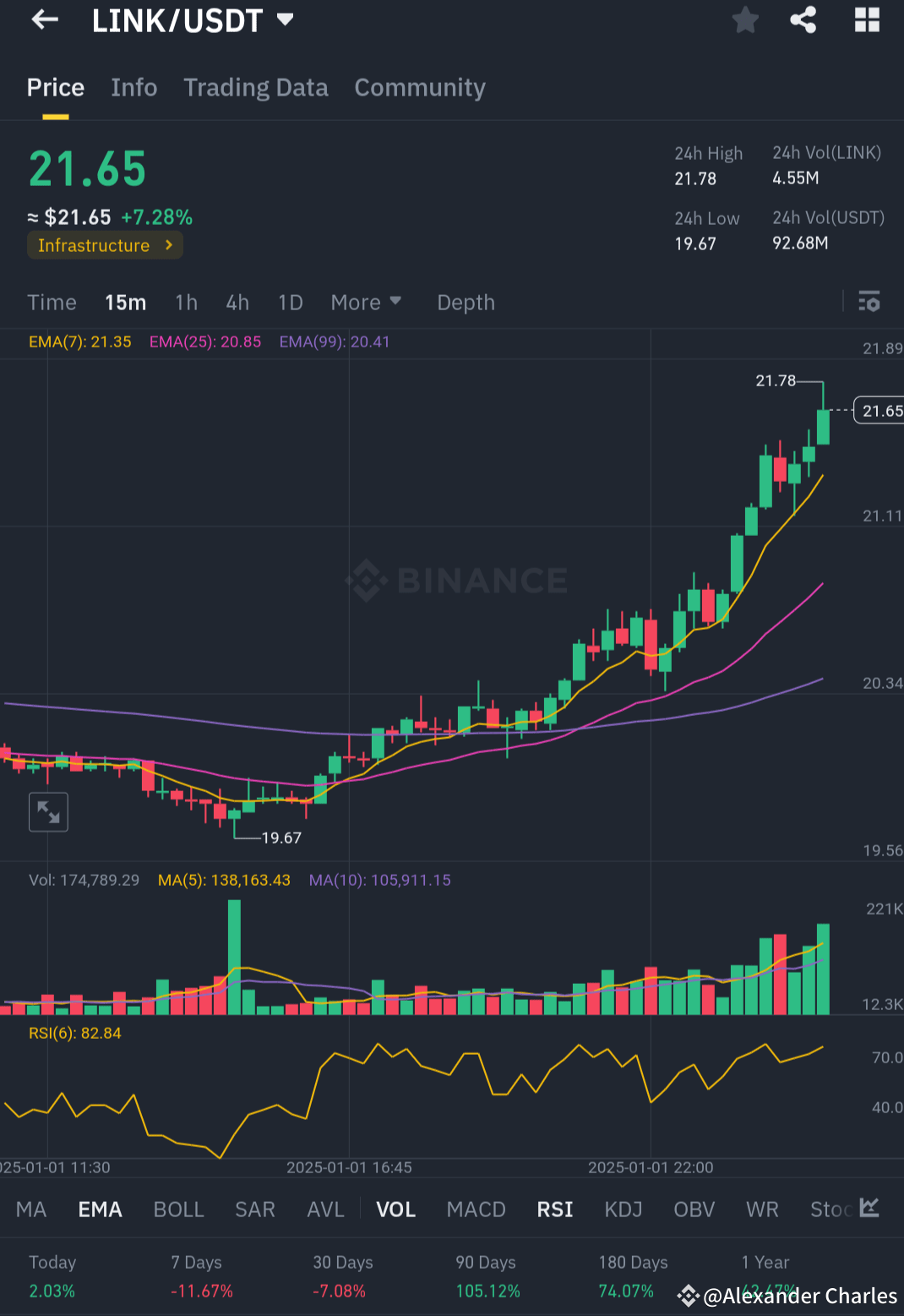Viewport: 904px width, 1316px height.
Task: Expand the Infrastructure category tag
Action: (x=105, y=245)
